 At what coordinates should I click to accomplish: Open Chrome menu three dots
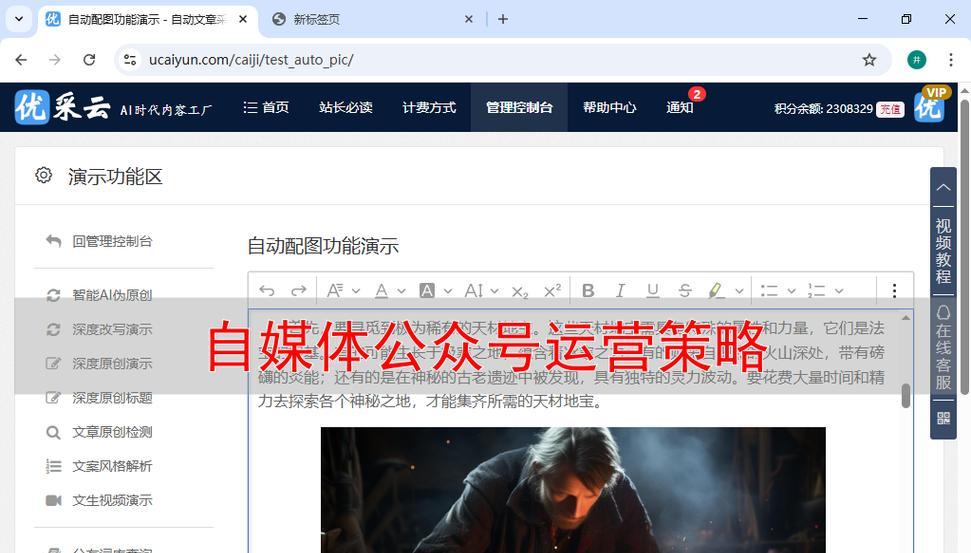click(x=951, y=59)
